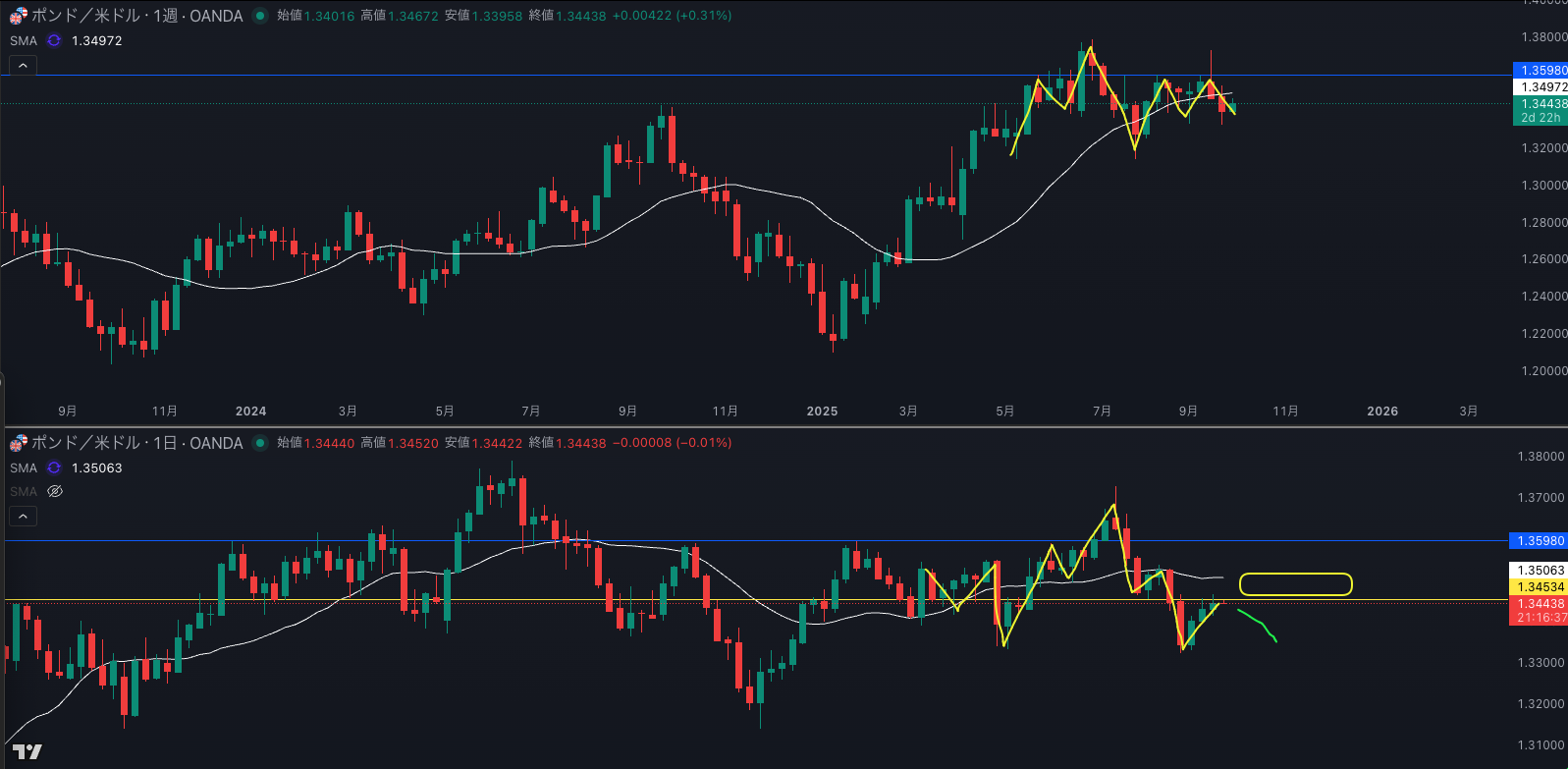1568x769 pixels.
Task: Select the blue horizontal line on the daily chart
Action: (x=785, y=540)
